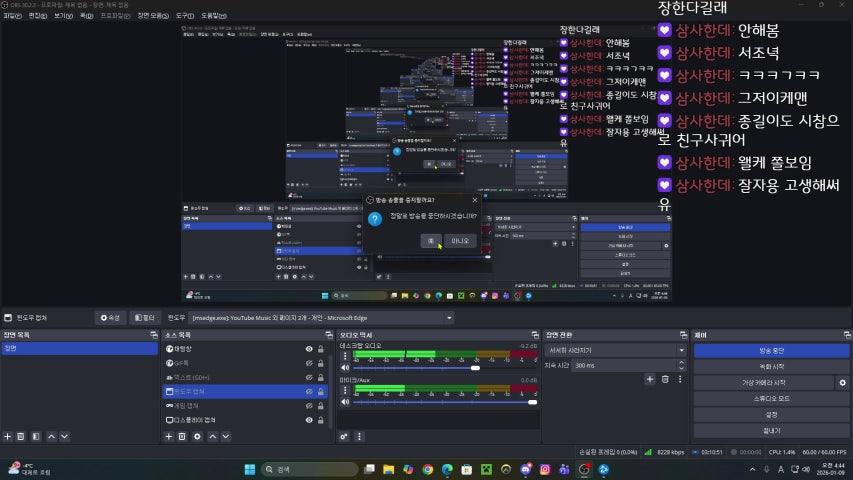Open virtual camera settings gear icon
853x480 pixels.
pyautogui.click(x=842, y=383)
